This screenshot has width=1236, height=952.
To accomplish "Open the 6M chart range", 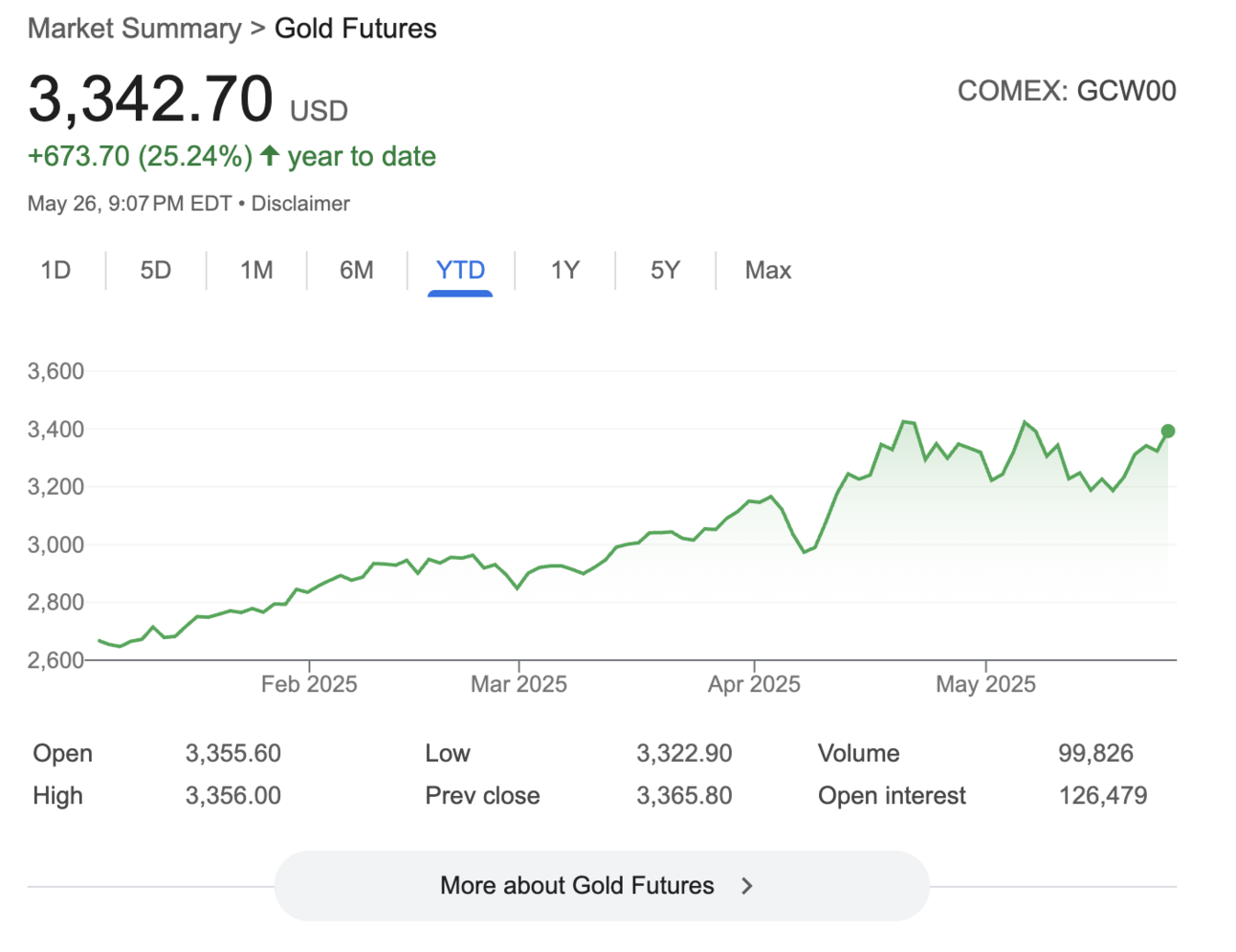I will [357, 271].
